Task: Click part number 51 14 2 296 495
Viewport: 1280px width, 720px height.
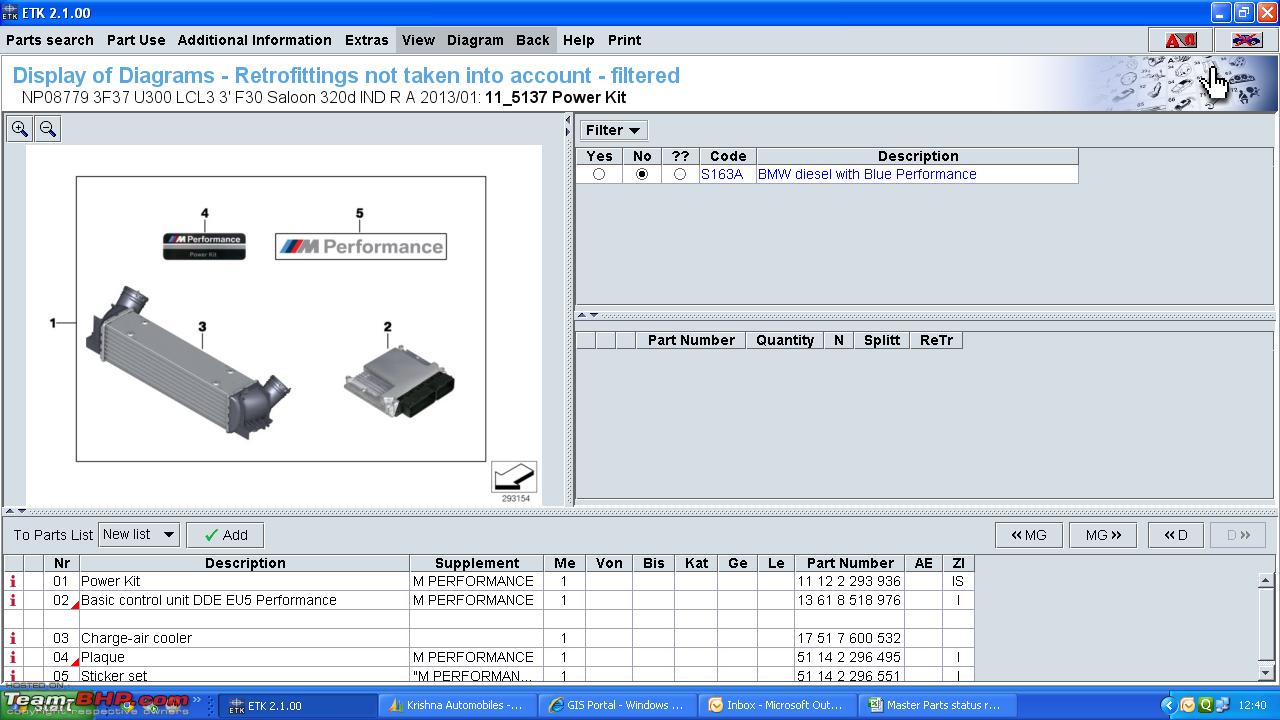Action: click(x=849, y=657)
